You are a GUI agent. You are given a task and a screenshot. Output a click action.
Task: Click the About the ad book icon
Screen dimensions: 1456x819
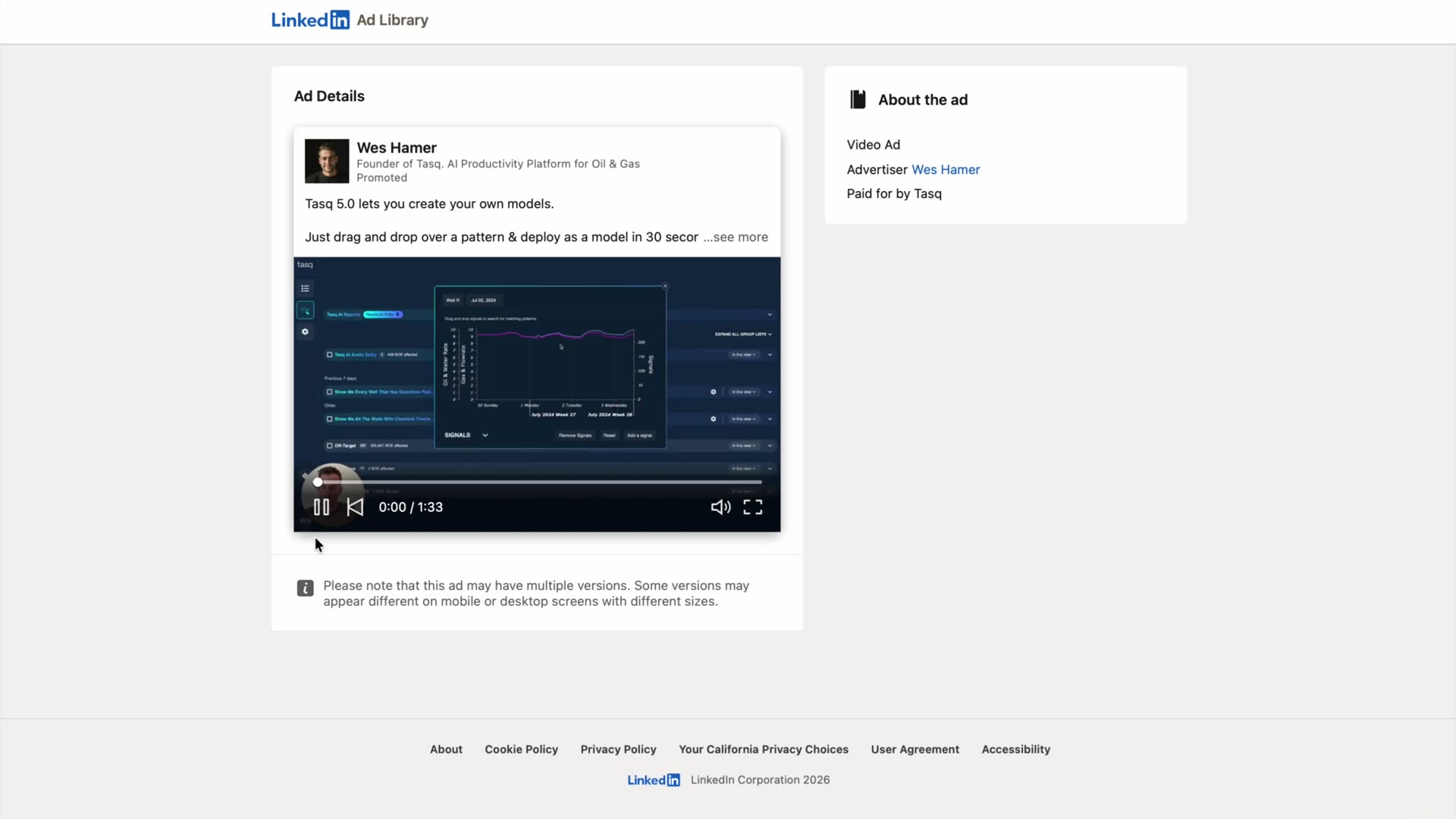click(858, 99)
